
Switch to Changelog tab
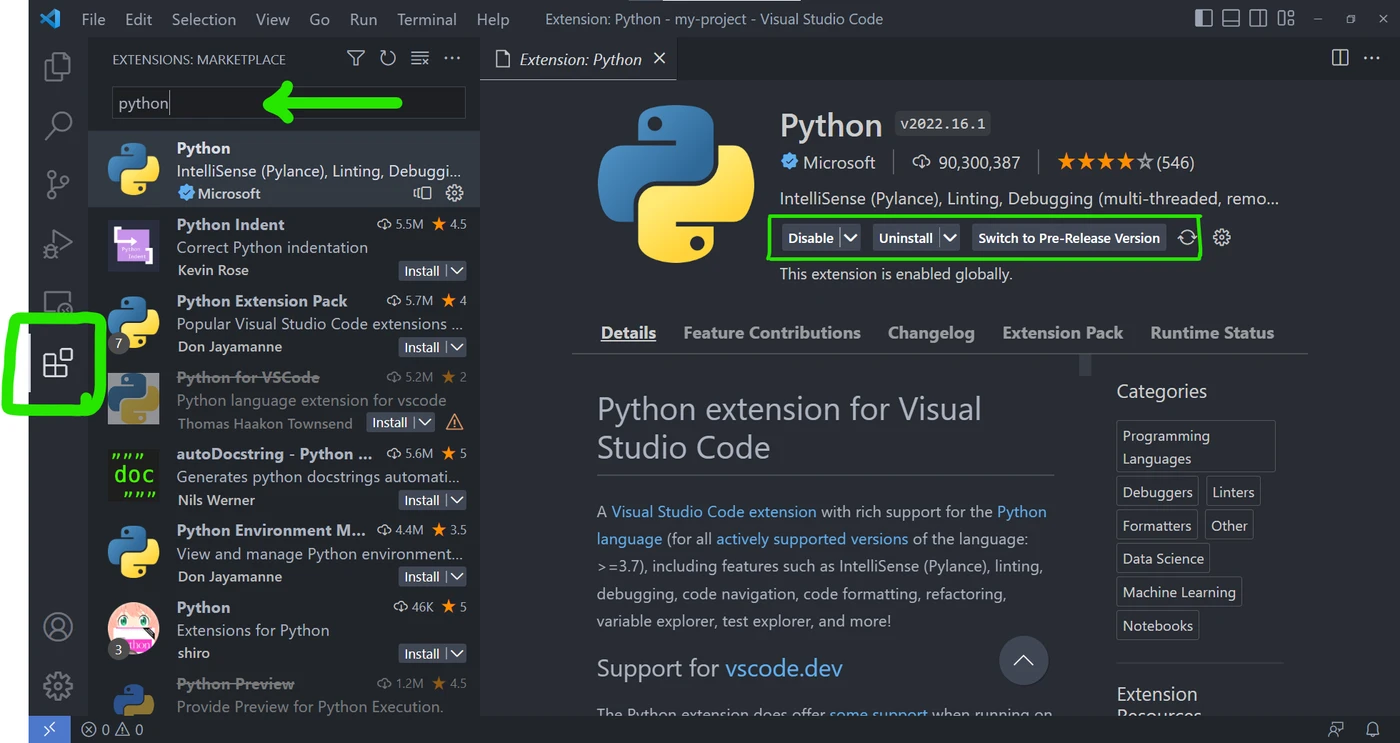point(931,333)
